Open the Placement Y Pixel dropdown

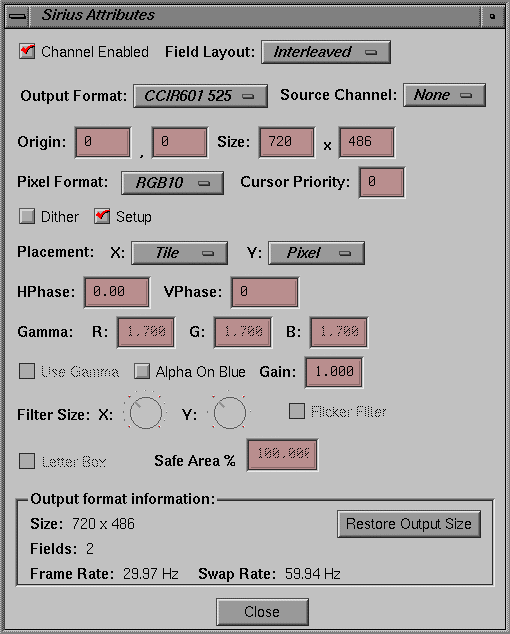(317, 253)
